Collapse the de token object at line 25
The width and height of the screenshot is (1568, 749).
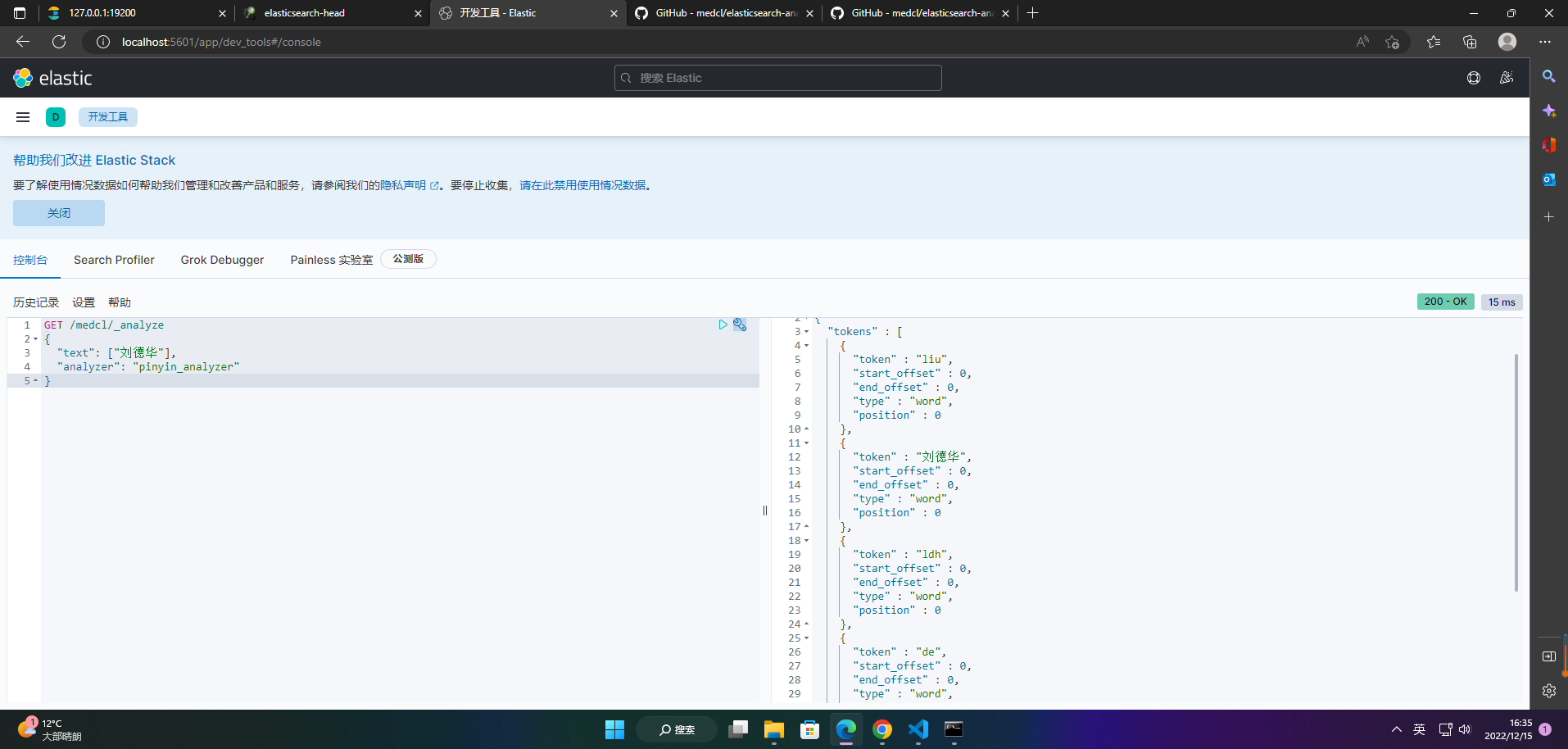coord(806,638)
